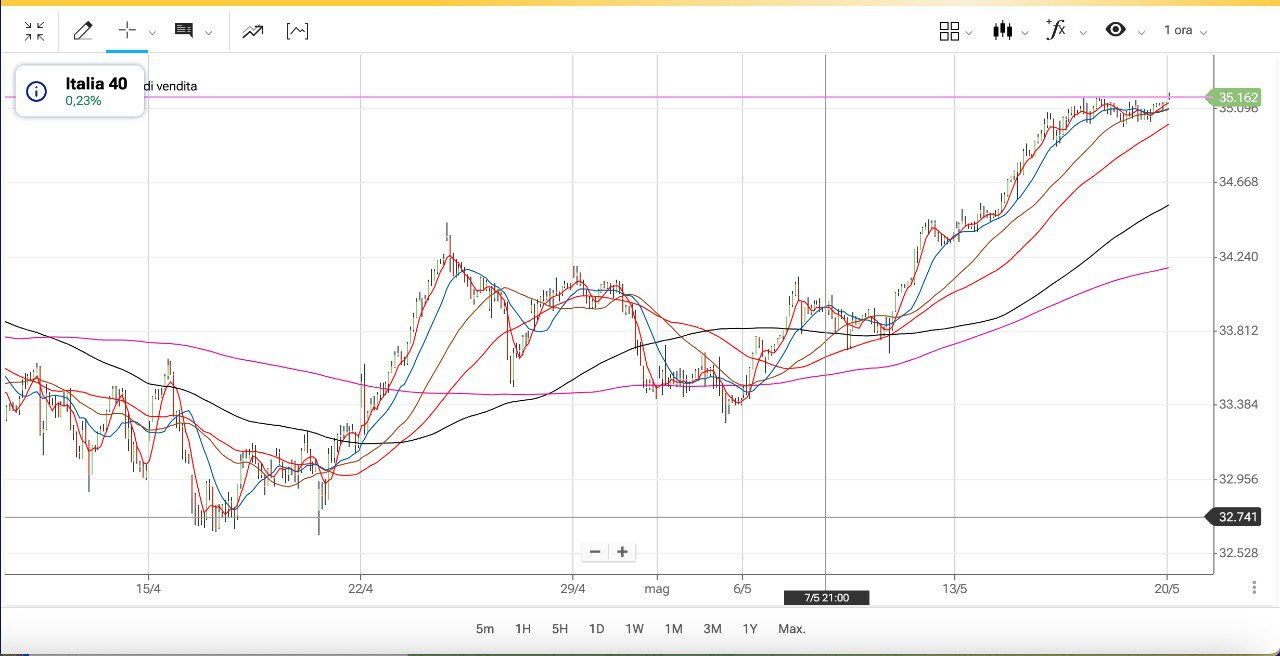Click the Italia 40 info icon
The height and width of the screenshot is (656, 1280).
[36, 92]
